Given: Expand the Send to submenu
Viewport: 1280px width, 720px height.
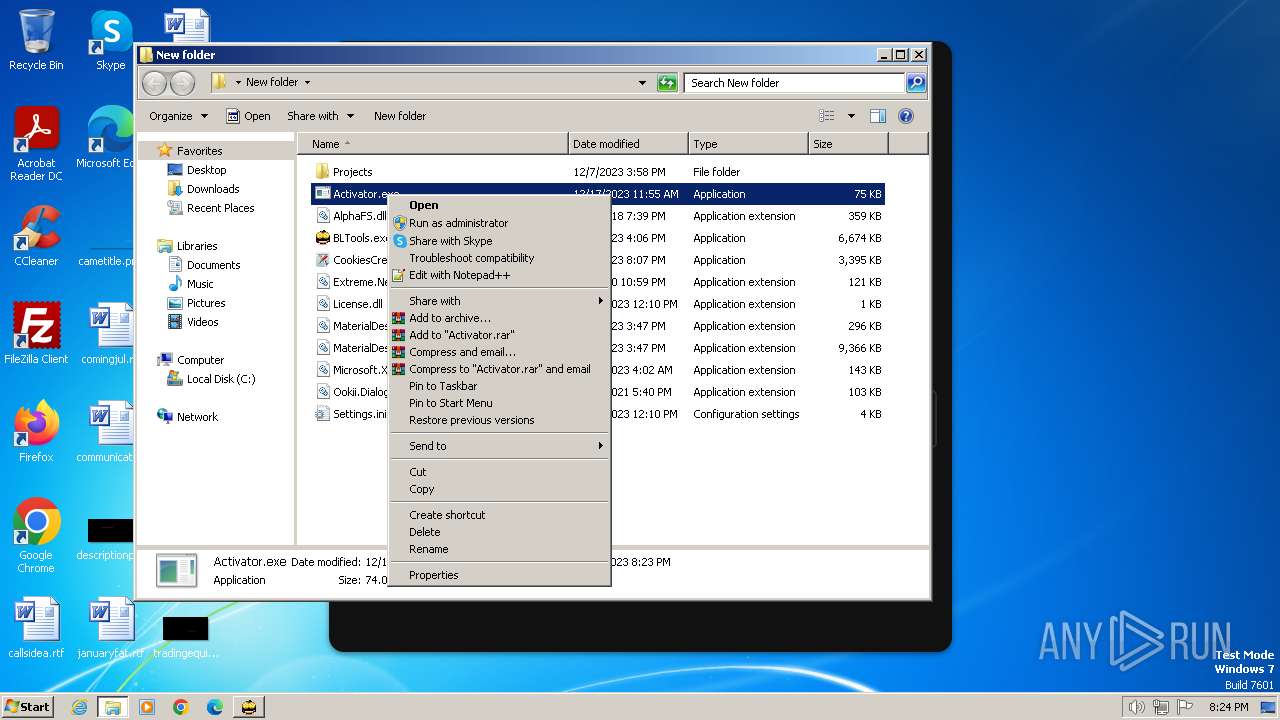Looking at the screenshot, I should click(499, 446).
